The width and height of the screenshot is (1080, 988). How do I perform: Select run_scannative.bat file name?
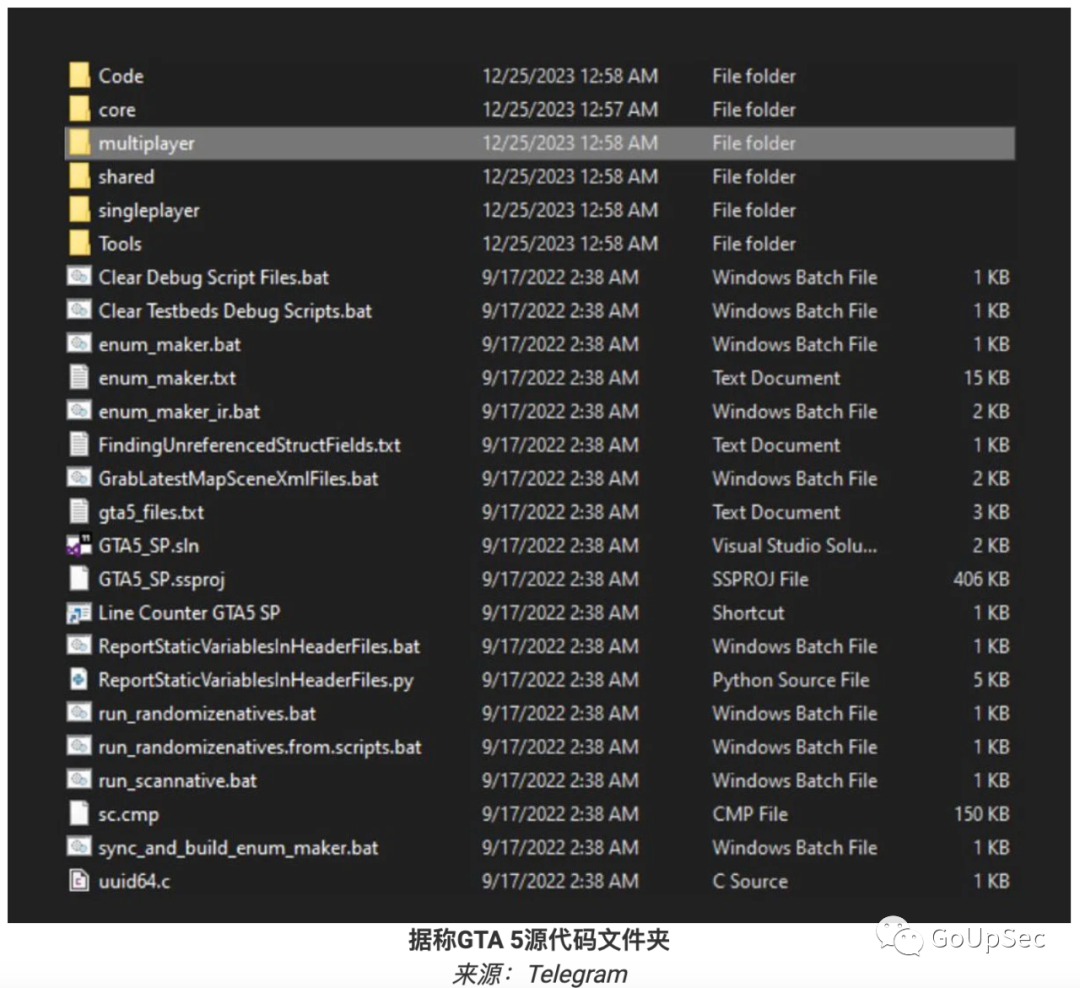point(177,781)
